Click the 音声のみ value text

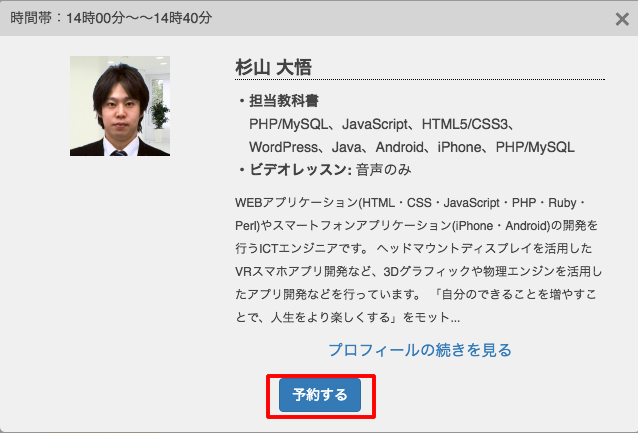(x=383, y=170)
